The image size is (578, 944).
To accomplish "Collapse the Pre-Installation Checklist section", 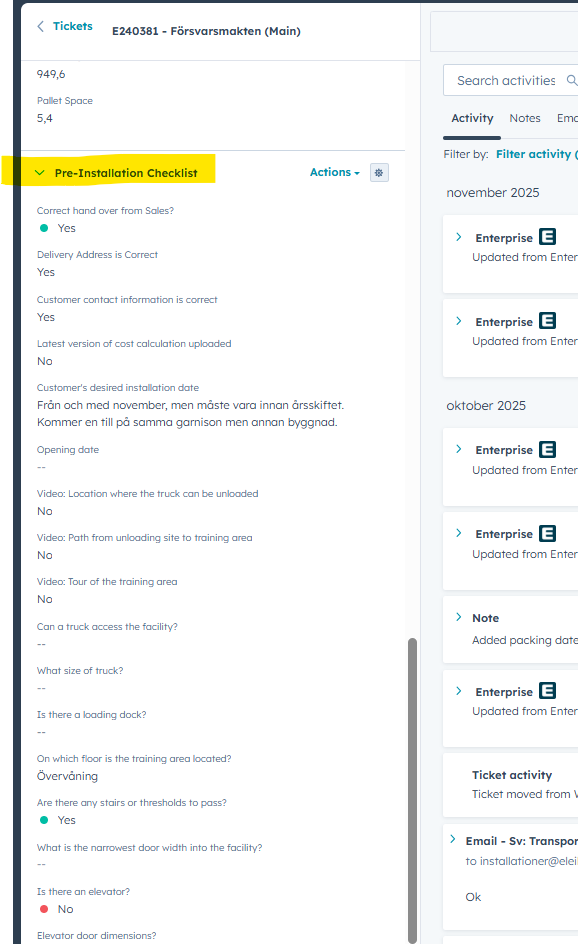I will [38, 172].
